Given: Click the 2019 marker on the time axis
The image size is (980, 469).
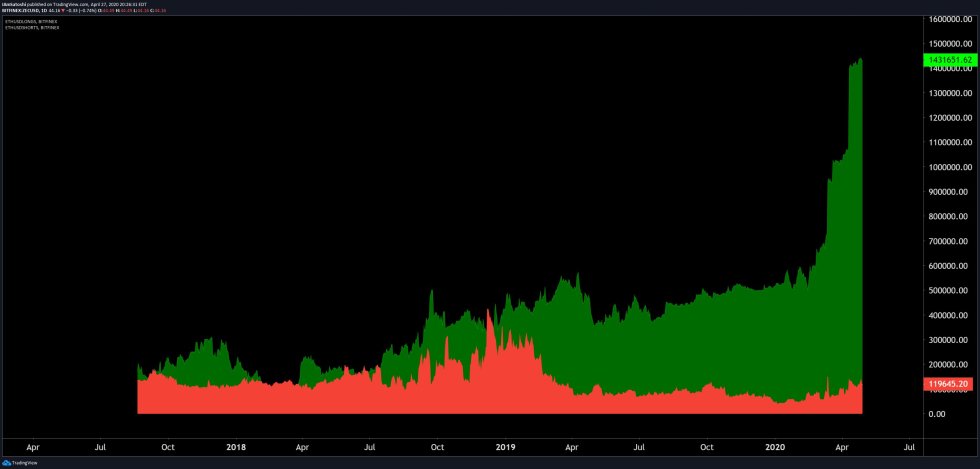Looking at the screenshot, I should 507,447.
